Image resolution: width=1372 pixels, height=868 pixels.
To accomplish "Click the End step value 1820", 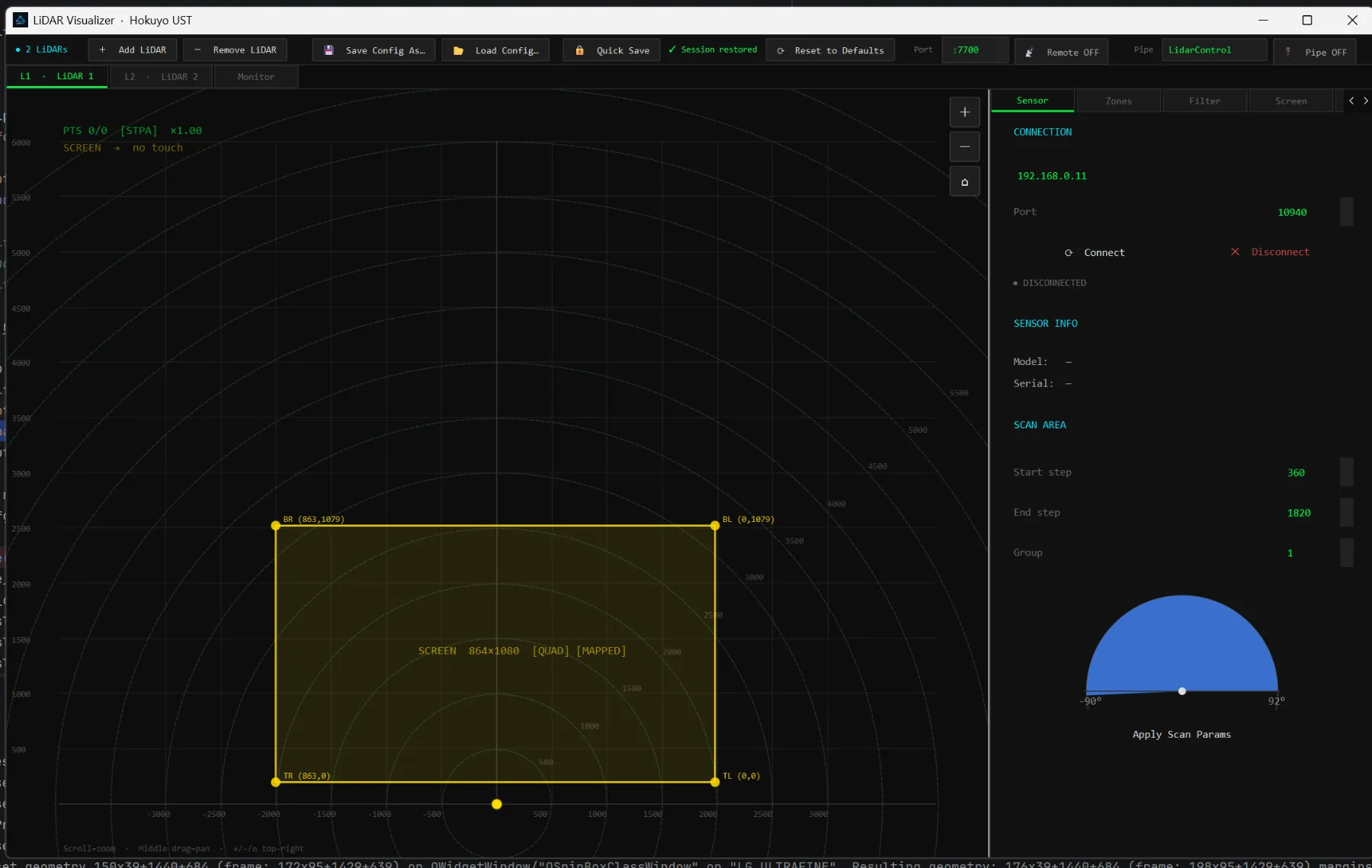I will click(1299, 513).
